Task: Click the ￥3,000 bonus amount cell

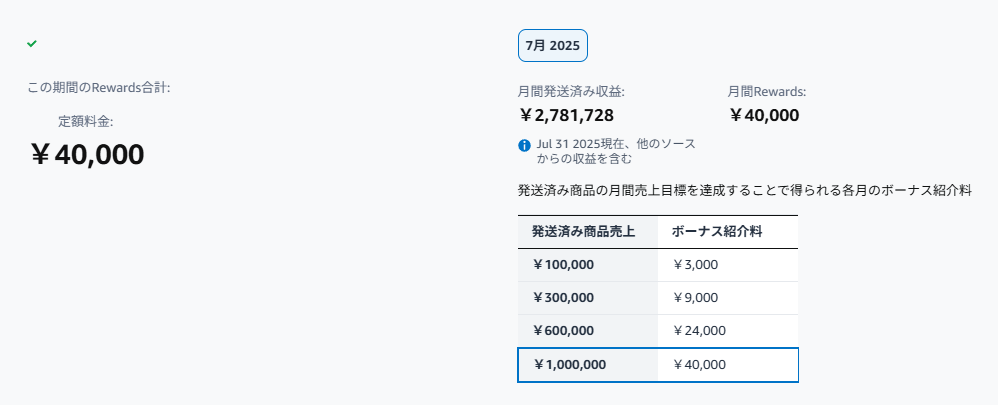Action: [x=727, y=265]
